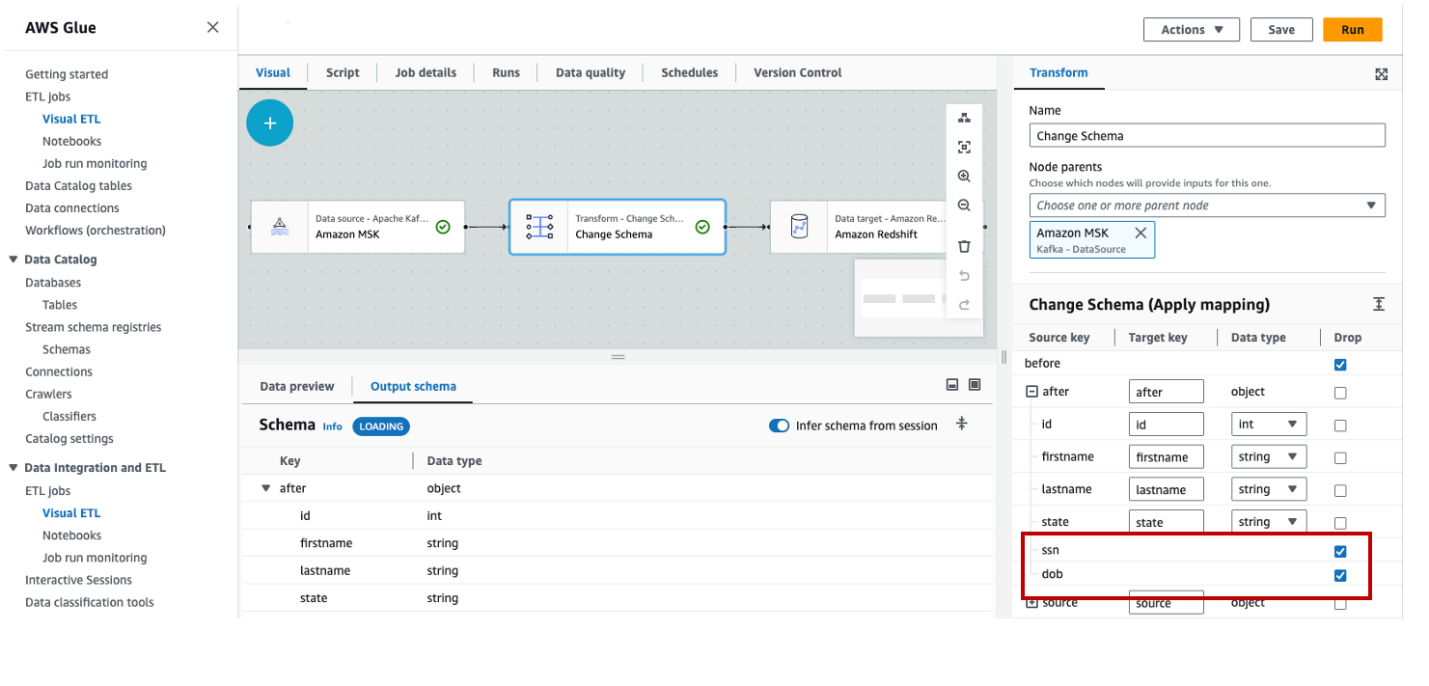
Task: Uncheck Drop for the ssn field
Action: tap(1340, 551)
